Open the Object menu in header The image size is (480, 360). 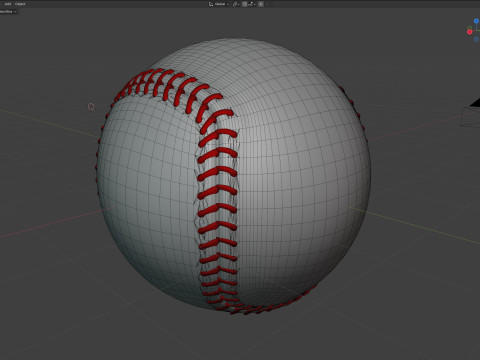[20, 4]
